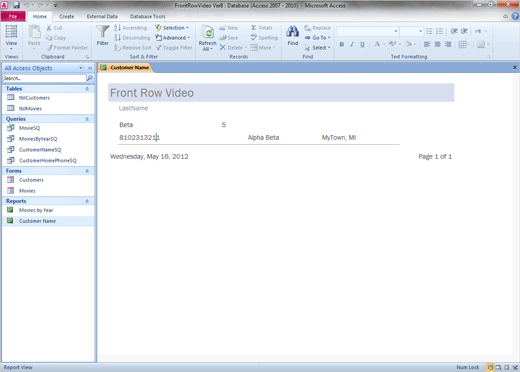Collapse navigation pane with shutter bar button
The height and width of the screenshot is (372, 520).
pos(90,68)
